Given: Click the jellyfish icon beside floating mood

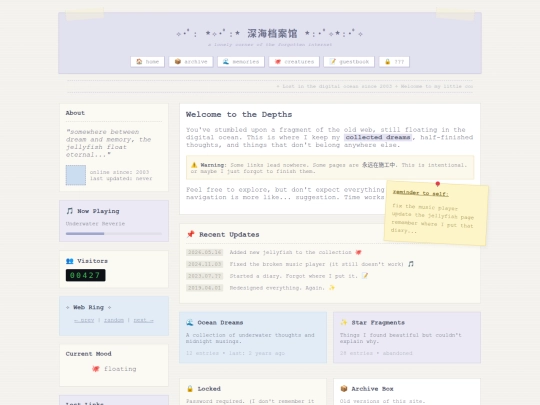Looking at the screenshot, I should [x=96, y=368].
